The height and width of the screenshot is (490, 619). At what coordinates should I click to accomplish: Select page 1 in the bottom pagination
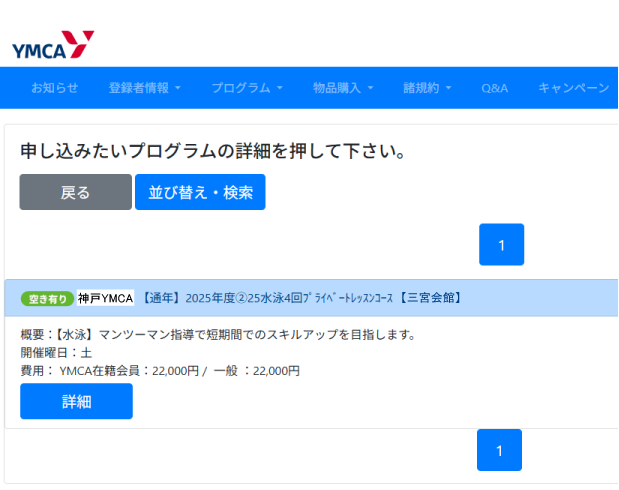[x=499, y=450]
